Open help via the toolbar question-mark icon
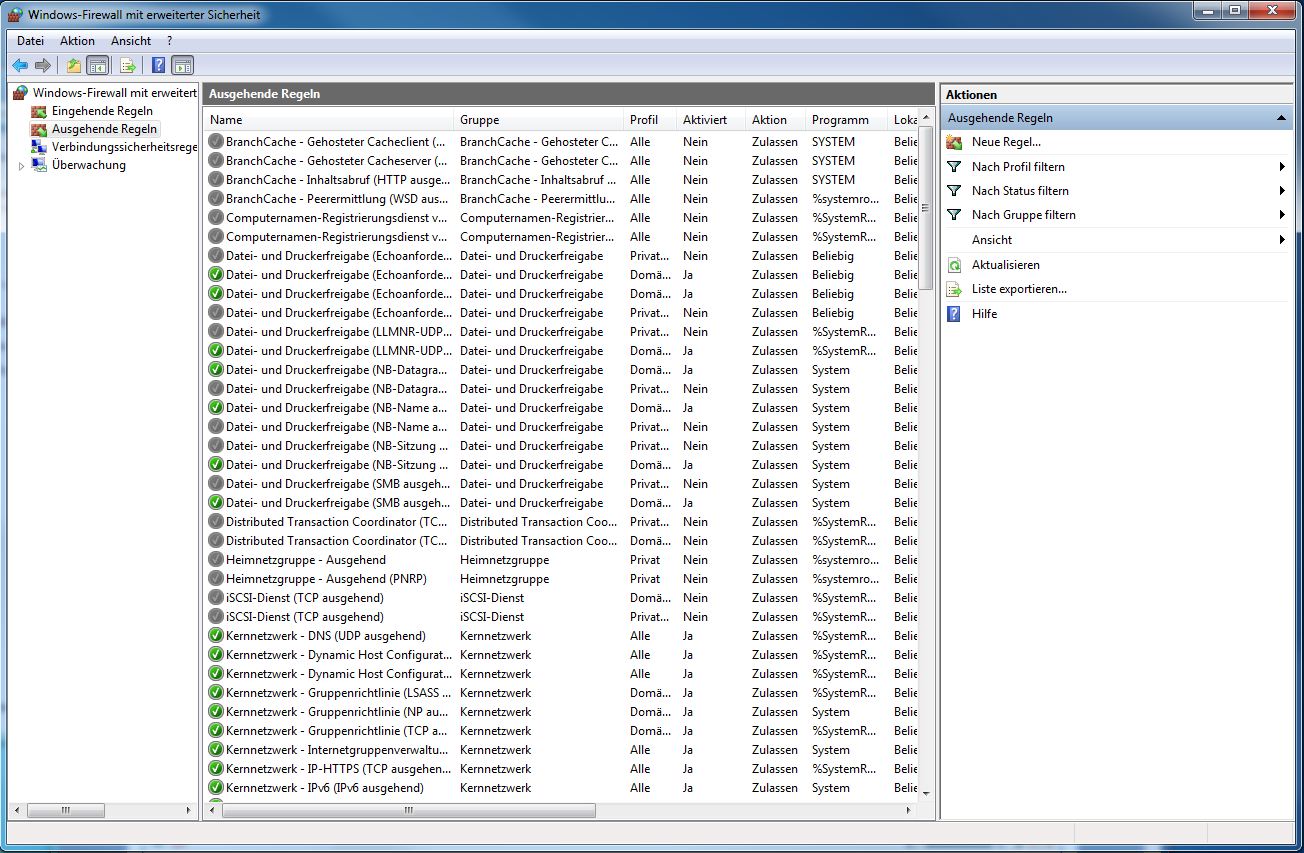 coord(158,66)
